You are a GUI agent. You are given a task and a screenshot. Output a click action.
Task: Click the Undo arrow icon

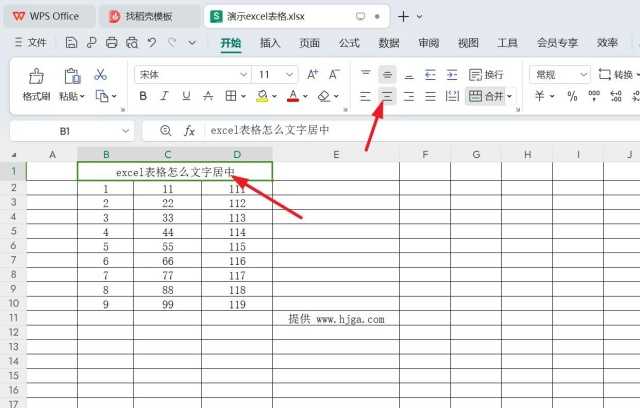[x=152, y=43]
